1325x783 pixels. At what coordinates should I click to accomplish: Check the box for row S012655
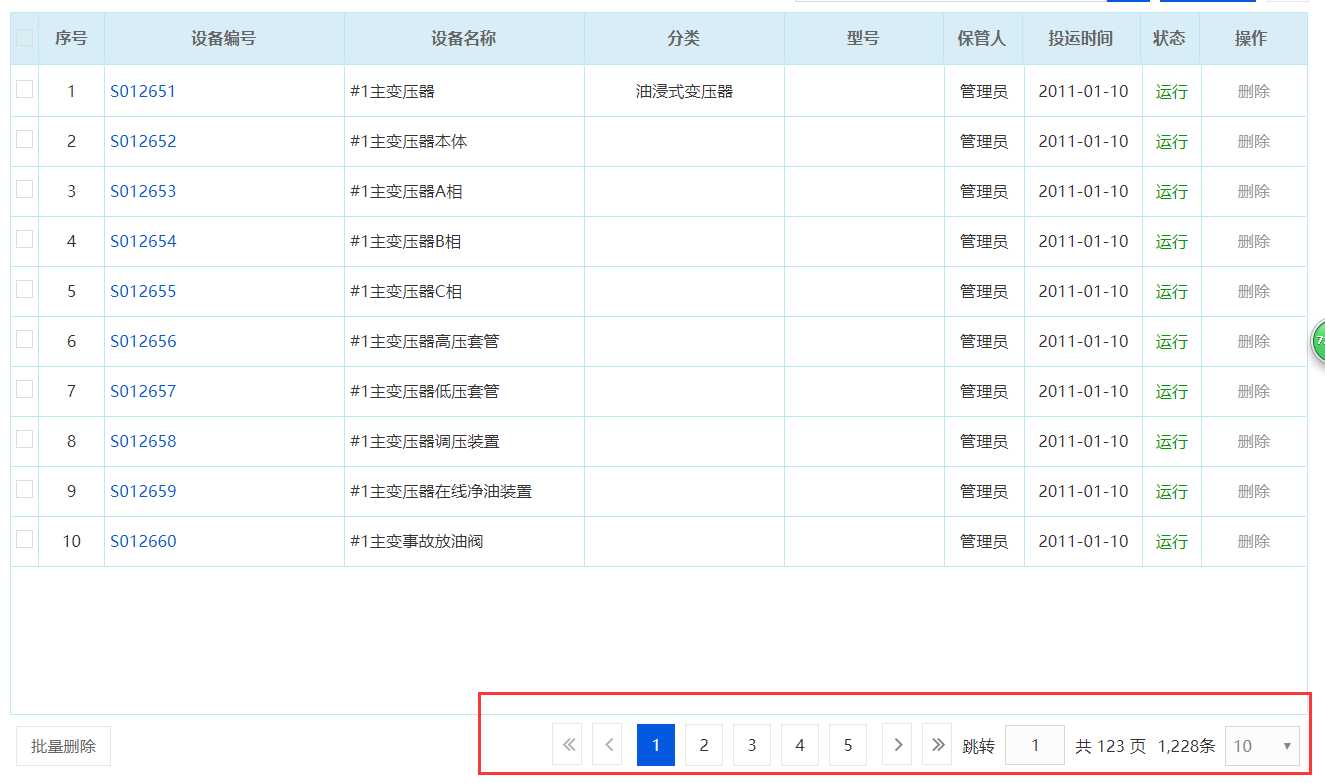(25, 289)
